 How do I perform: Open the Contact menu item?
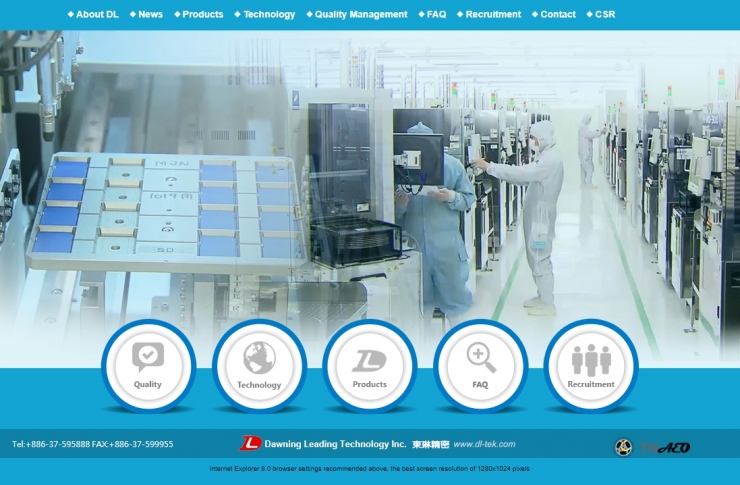[558, 14]
